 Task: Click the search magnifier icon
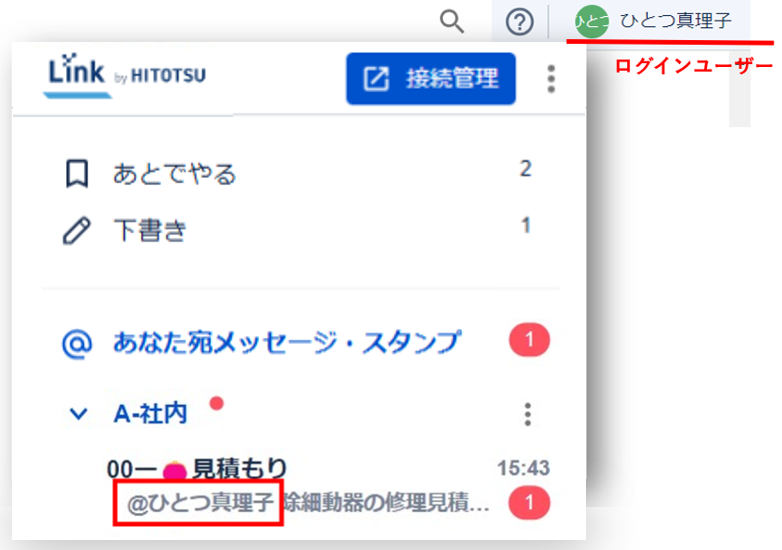tap(453, 20)
